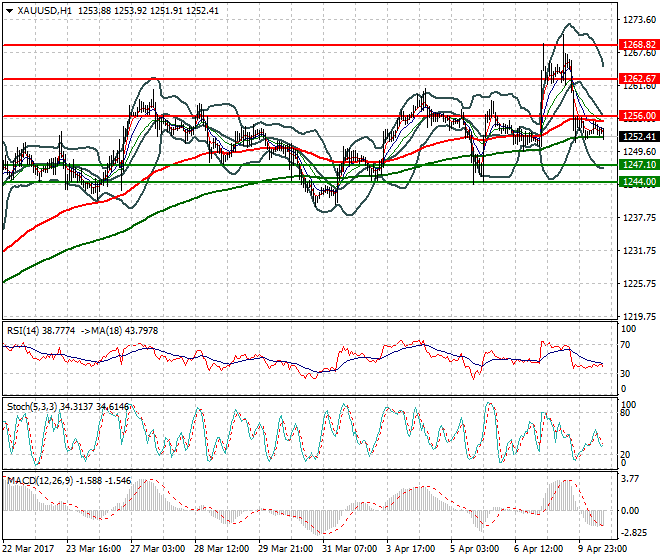Image resolution: width=660 pixels, height=560 pixels.
Task: Click the 3 Apr 17:00 time axis label
Action: (x=411, y=549)
